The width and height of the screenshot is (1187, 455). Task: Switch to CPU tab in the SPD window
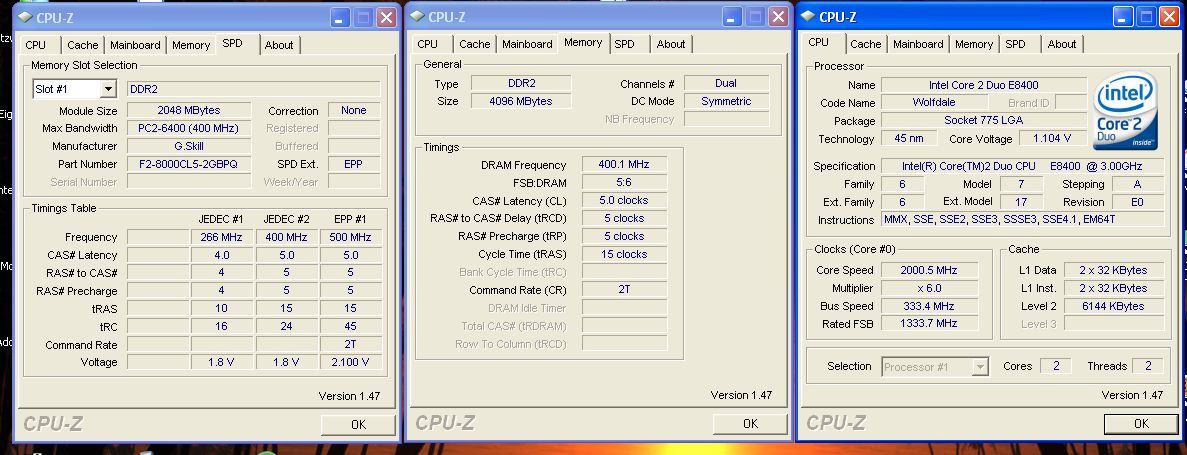pos(36,45)
